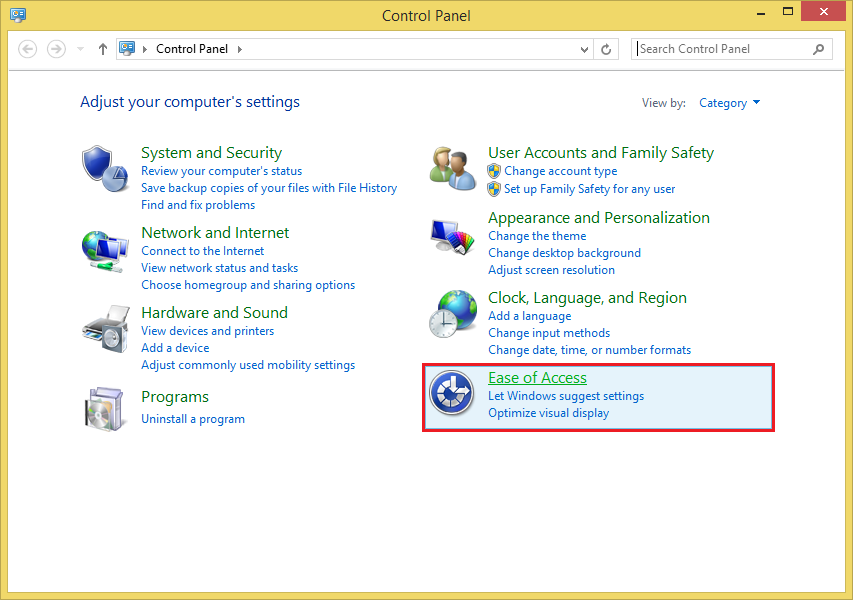This screenshot has height=600, width=853.
Task: Open Network and Internet category
Action: [x=215, y=233]
